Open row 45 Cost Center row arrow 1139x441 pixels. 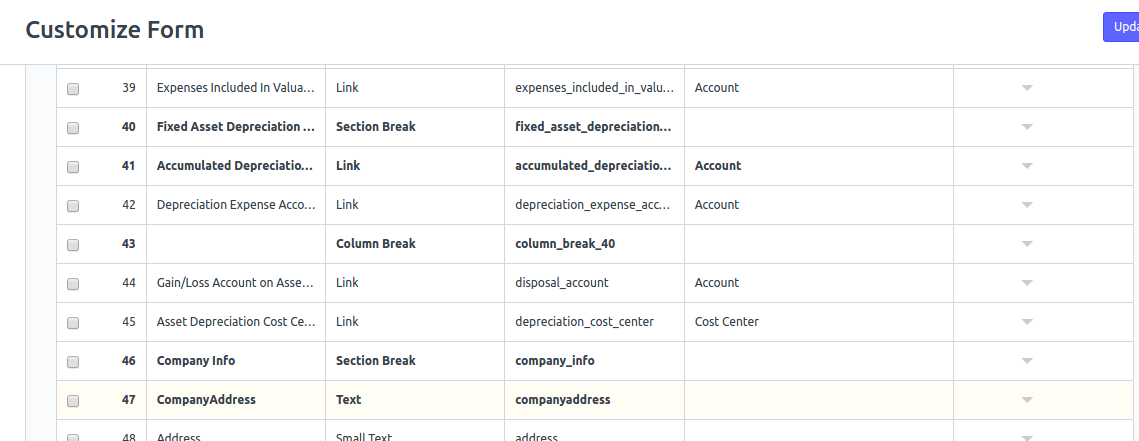pyautogui.click(x=1026, y=322)
